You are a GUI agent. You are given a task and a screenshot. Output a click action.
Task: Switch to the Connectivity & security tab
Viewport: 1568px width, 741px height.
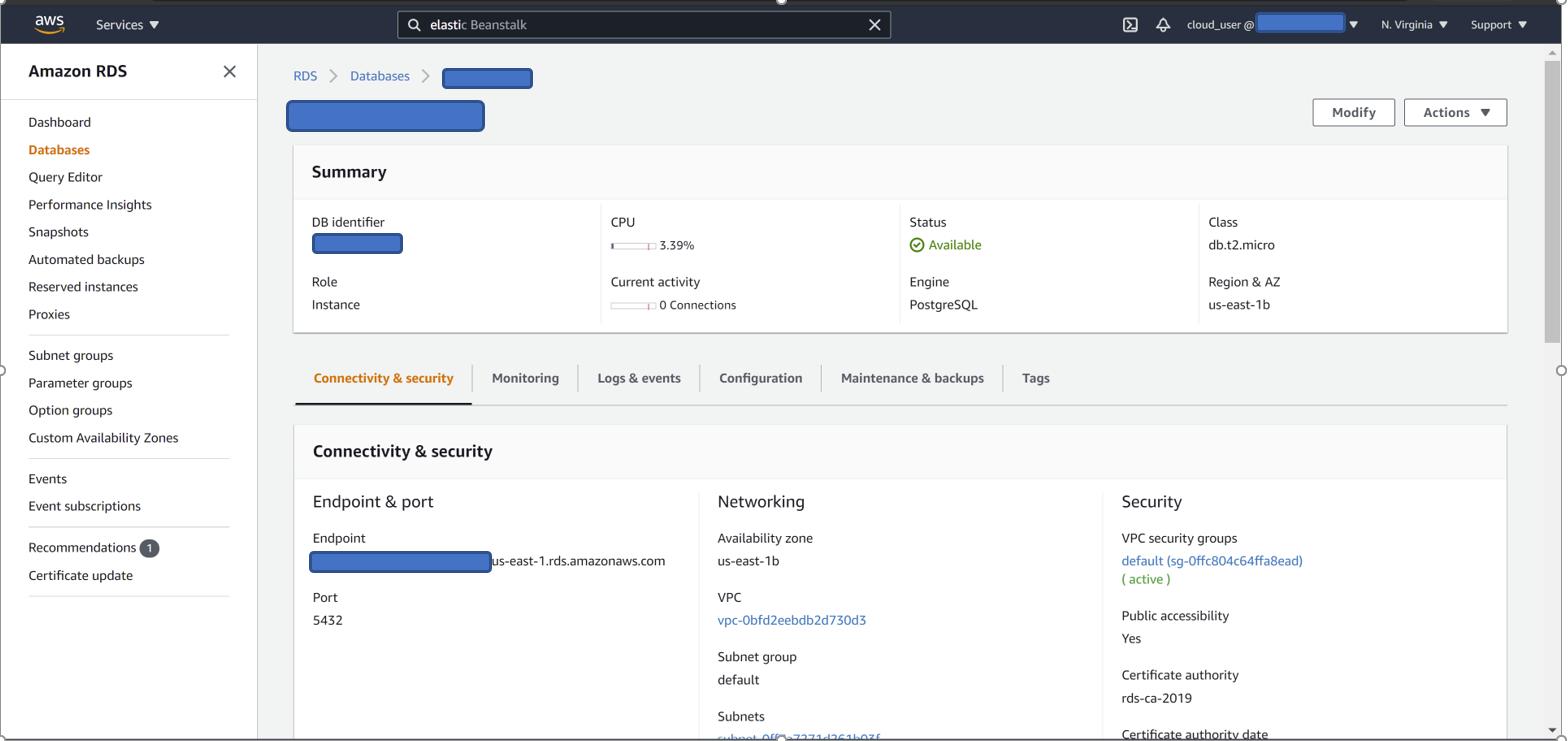click(383, 379)
